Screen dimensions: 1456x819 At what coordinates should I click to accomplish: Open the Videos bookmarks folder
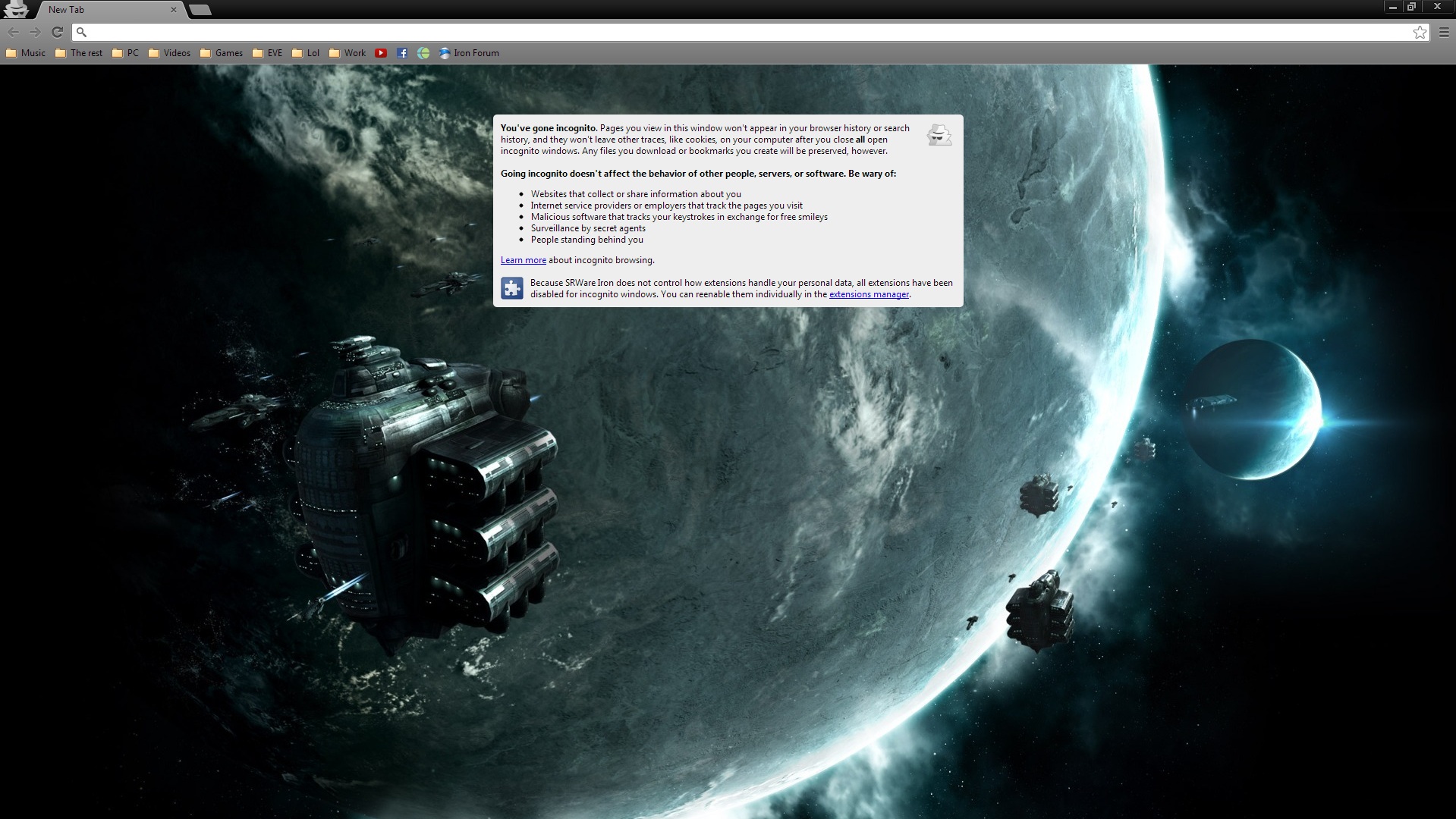(169, 53)
